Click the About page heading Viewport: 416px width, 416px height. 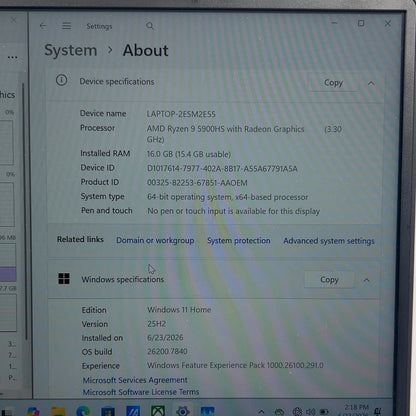[146, 51]
